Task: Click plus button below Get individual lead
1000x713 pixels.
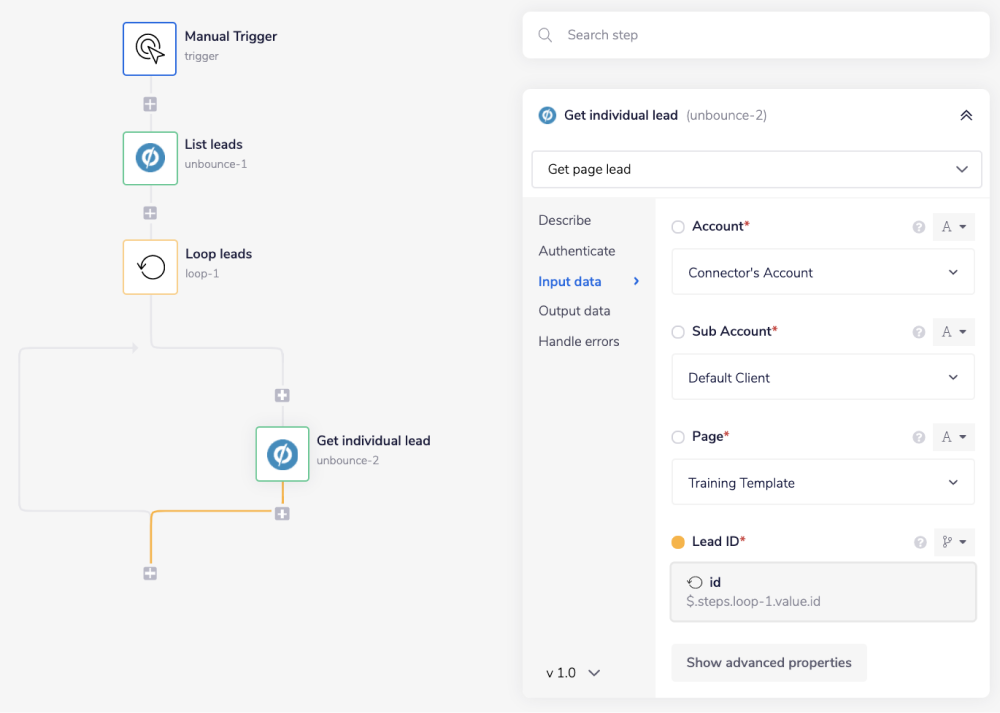Action: [x=282, y=514]
